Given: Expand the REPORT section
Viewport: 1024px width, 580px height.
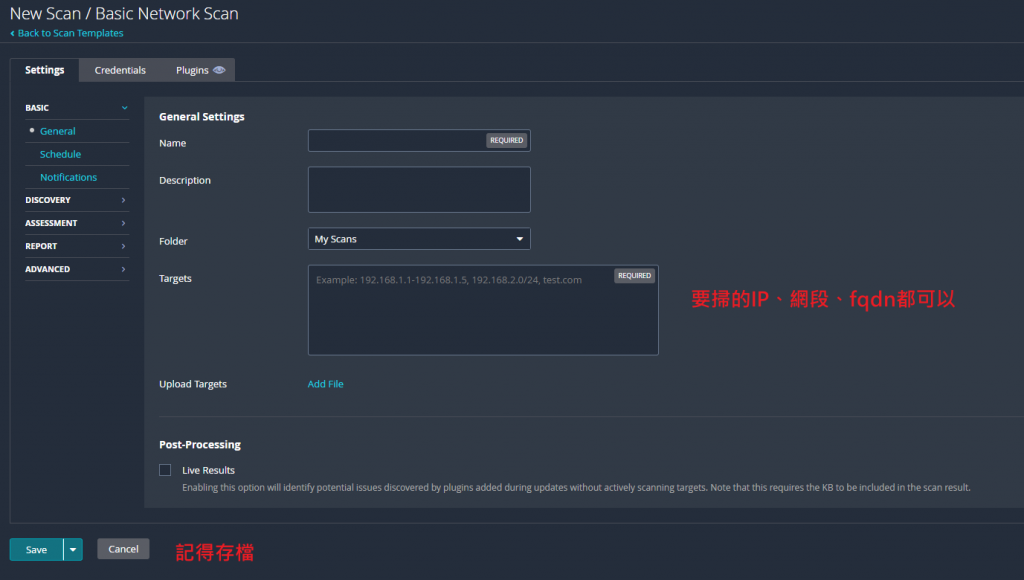Looking at the screenshot, I should (76, 246).
